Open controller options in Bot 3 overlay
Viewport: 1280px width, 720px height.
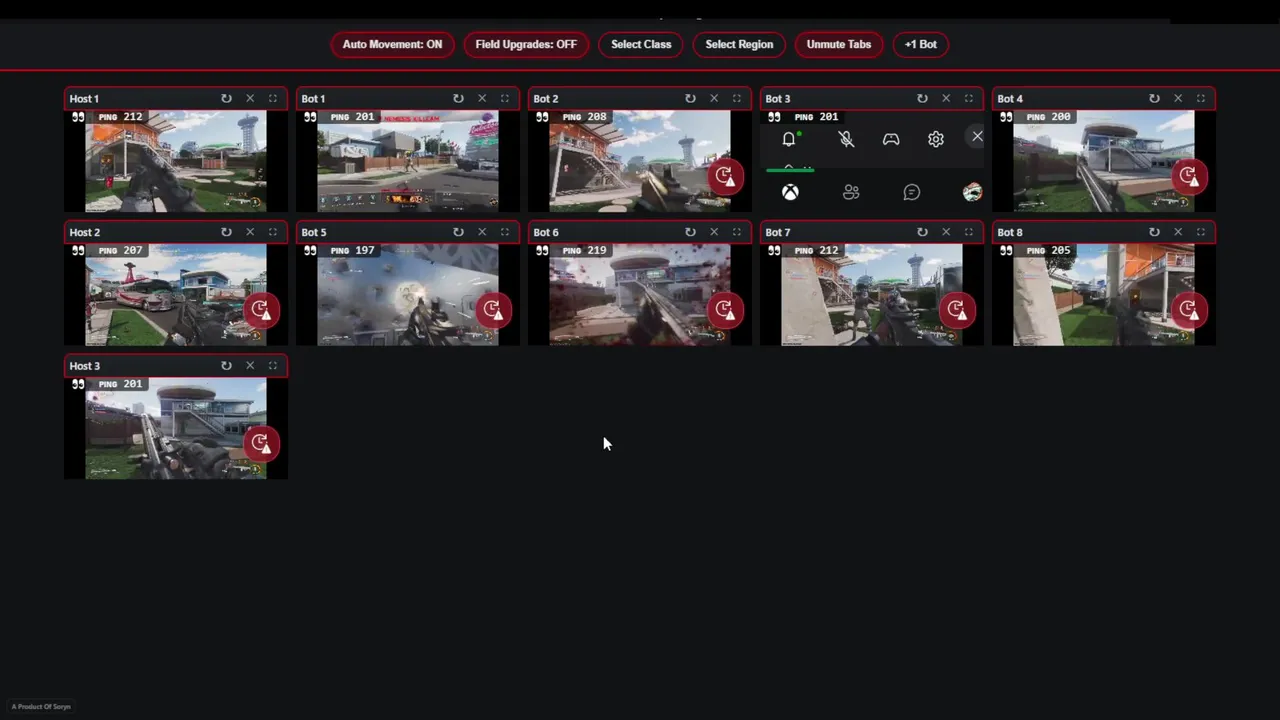(x=891, y=140)
